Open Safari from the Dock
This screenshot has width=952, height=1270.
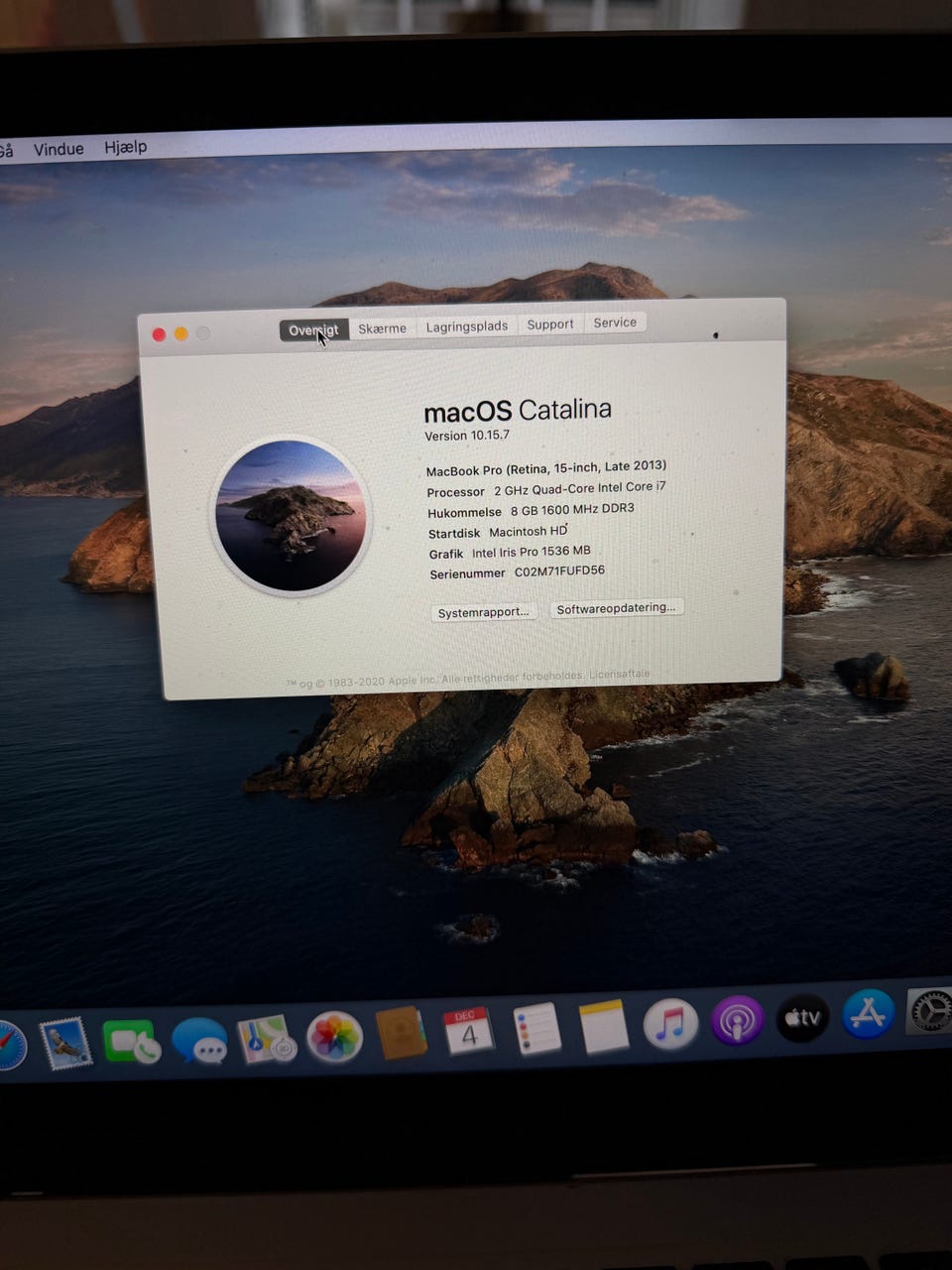click(10, 1046)
